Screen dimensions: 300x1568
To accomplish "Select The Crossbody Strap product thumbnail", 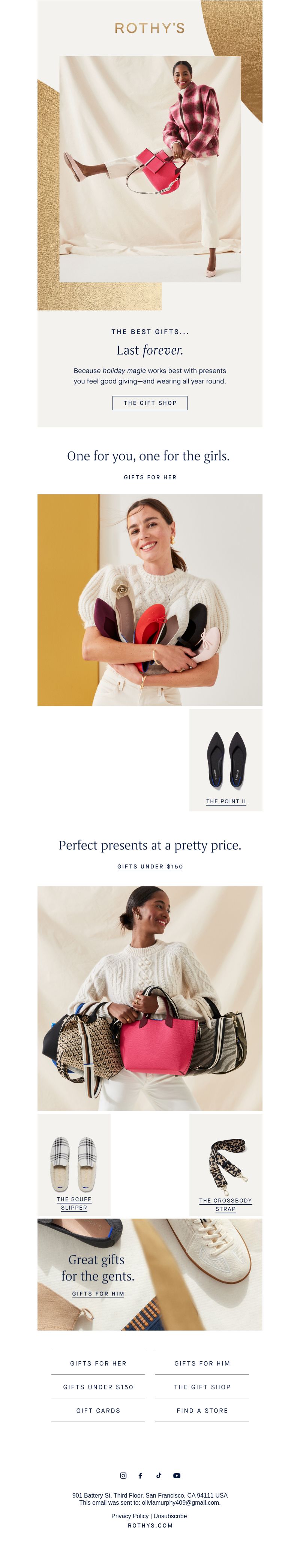I will [226, 1164].
